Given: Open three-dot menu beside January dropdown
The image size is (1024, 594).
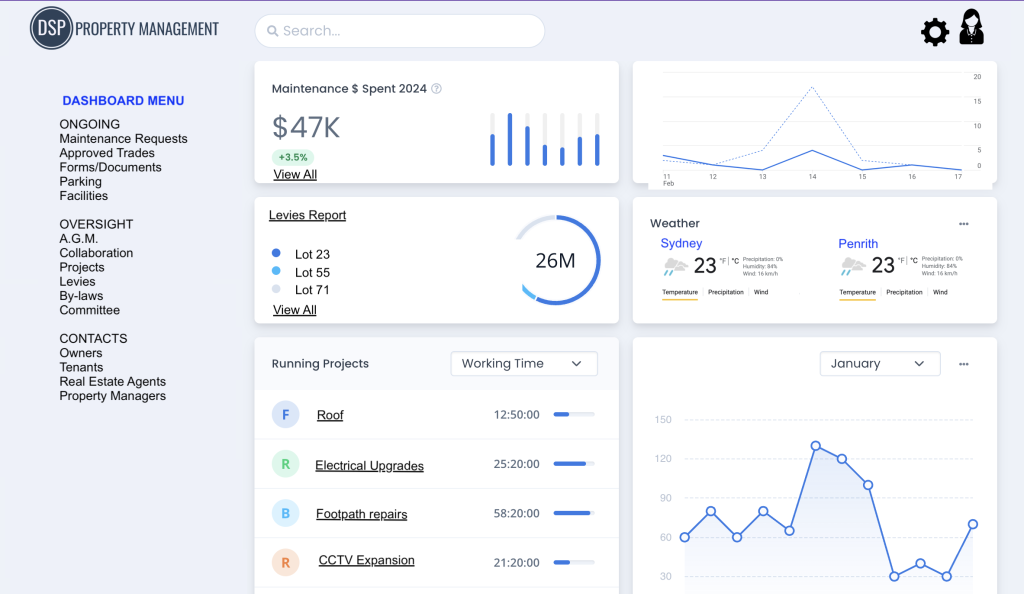Looking at the screenshot, I should [x=963, y=364].
